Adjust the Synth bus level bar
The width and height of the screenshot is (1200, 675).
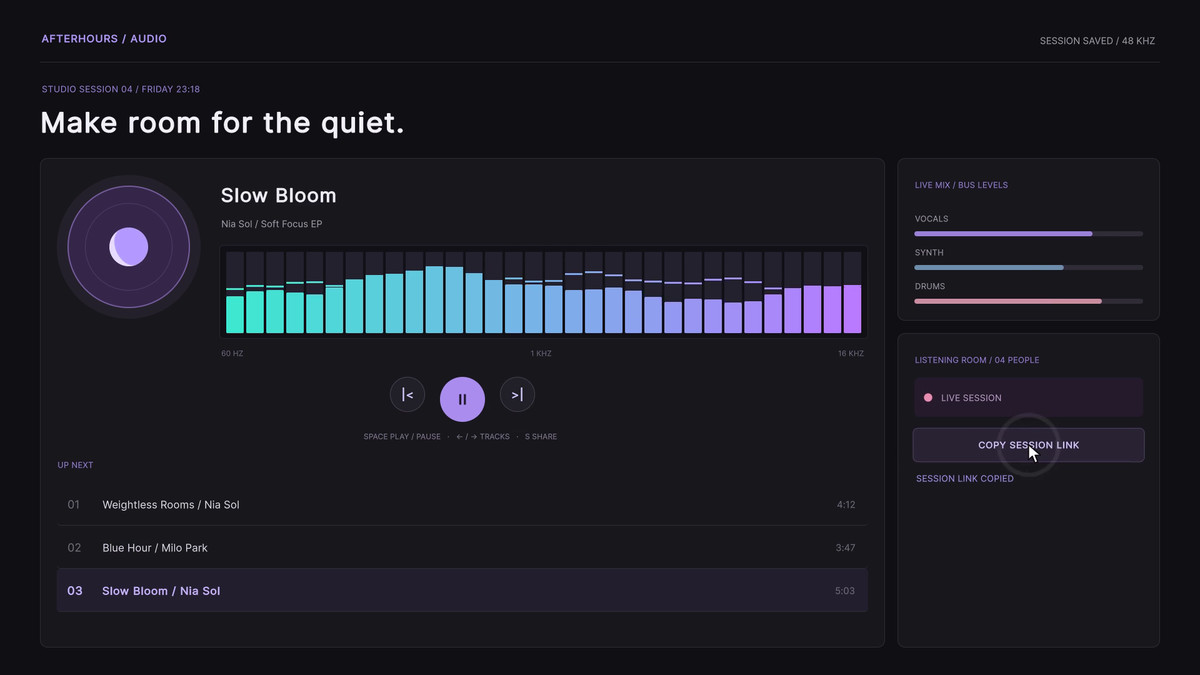pos(1028,268)
